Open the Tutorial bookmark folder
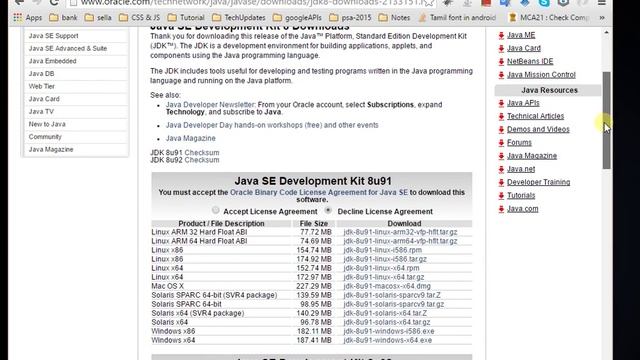640x360 pixels. point(186,18)
